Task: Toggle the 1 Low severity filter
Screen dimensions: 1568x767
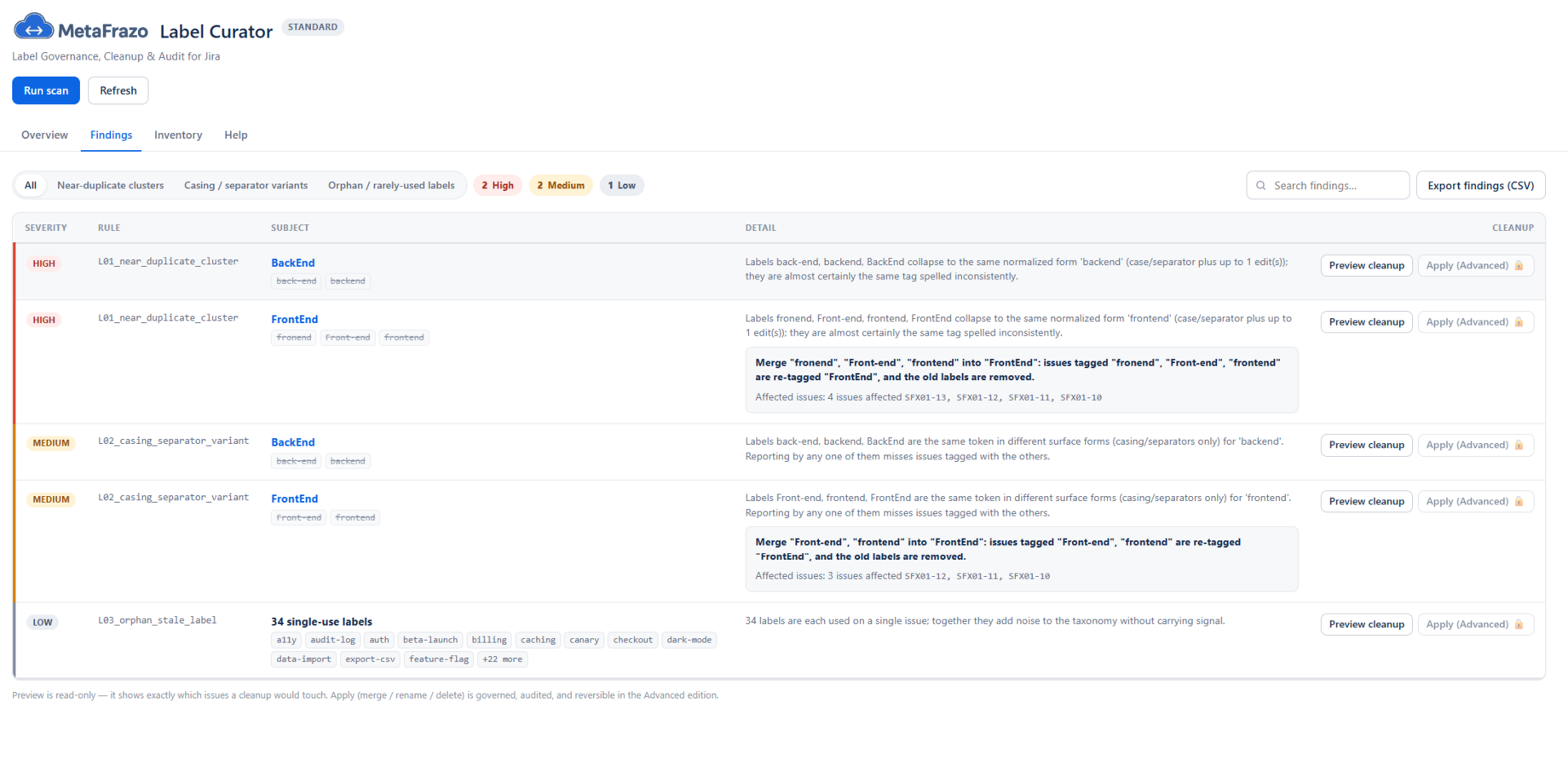Action: [x=621, y=186]
